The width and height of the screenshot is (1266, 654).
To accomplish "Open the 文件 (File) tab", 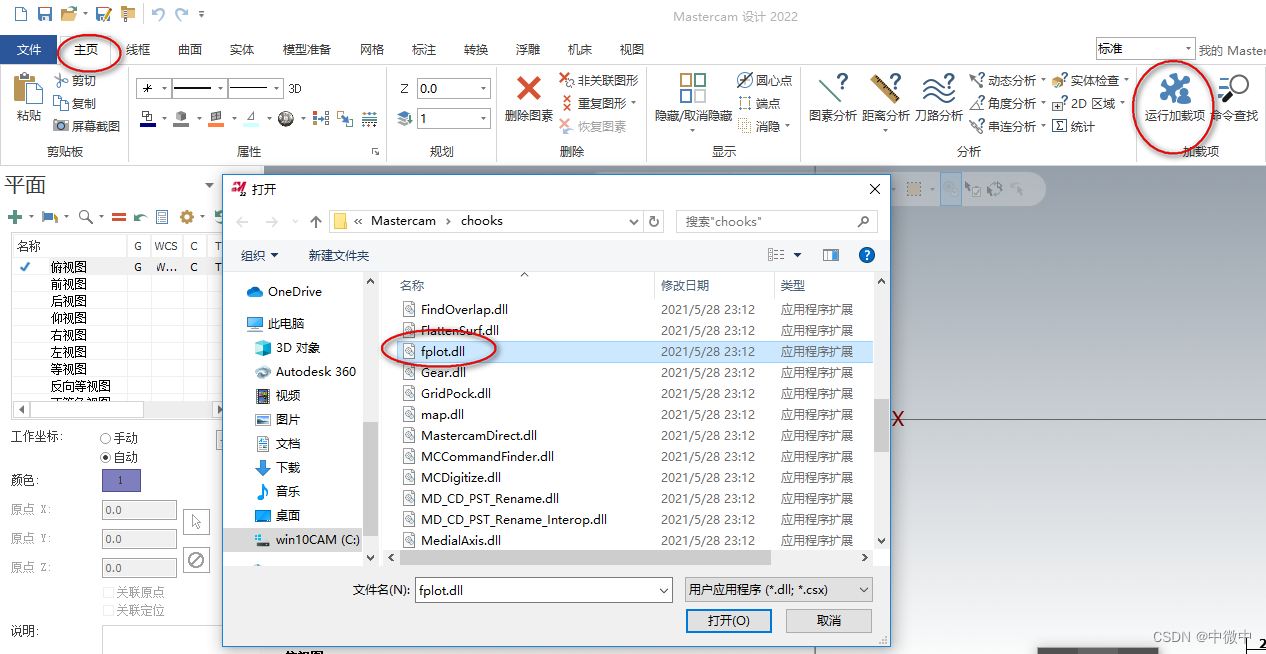I will click(29, 49).
